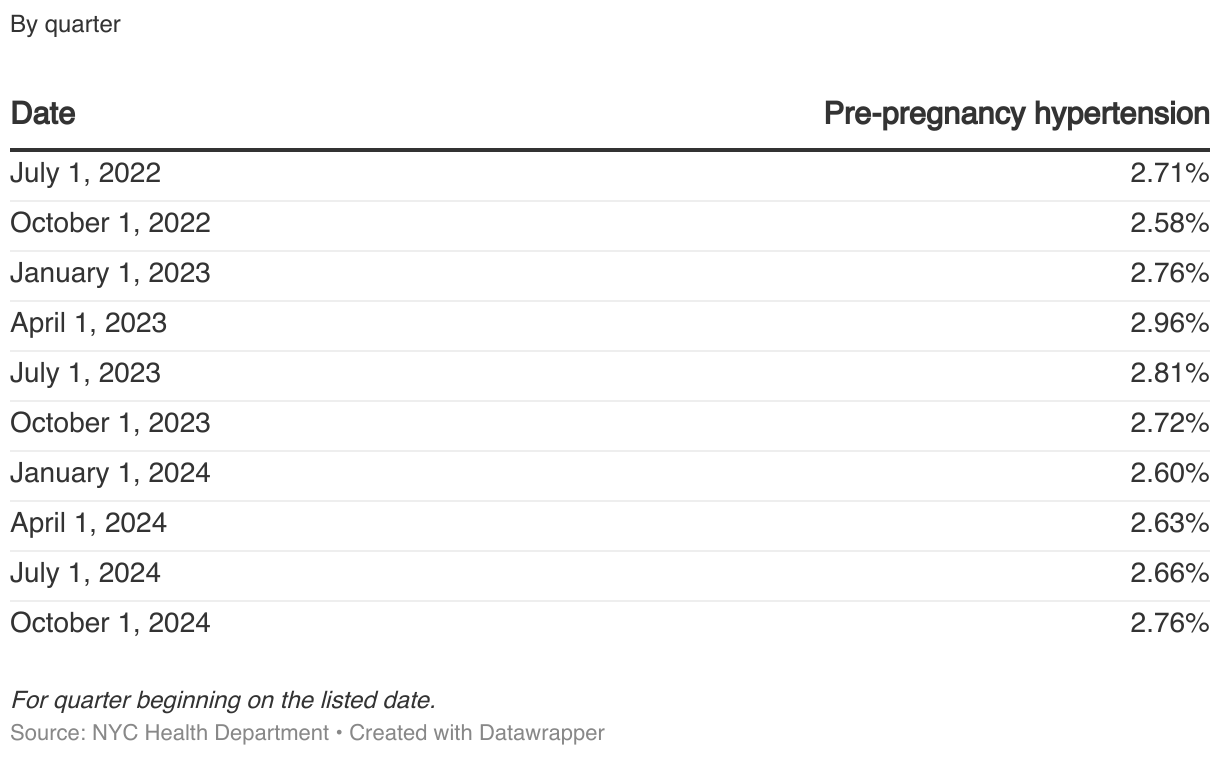Click the 2.58% value cell
Screen dimensions: 1220x758
pos(1169,223)
